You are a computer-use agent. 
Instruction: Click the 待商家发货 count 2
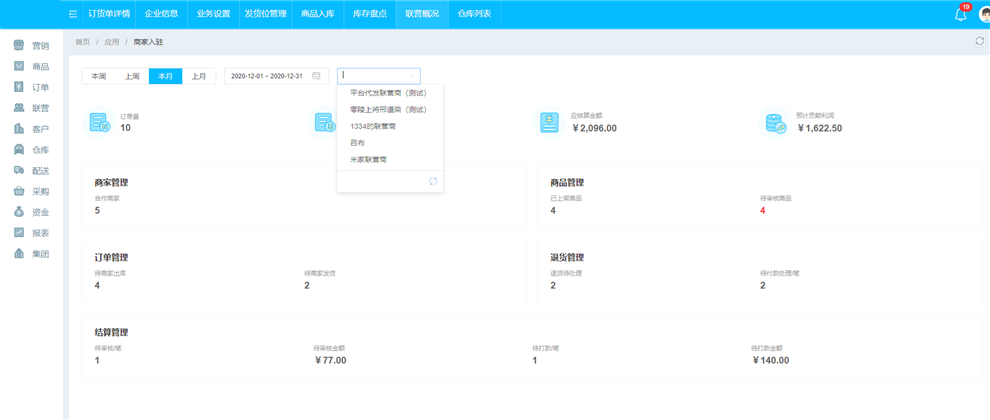click(307, 285)
